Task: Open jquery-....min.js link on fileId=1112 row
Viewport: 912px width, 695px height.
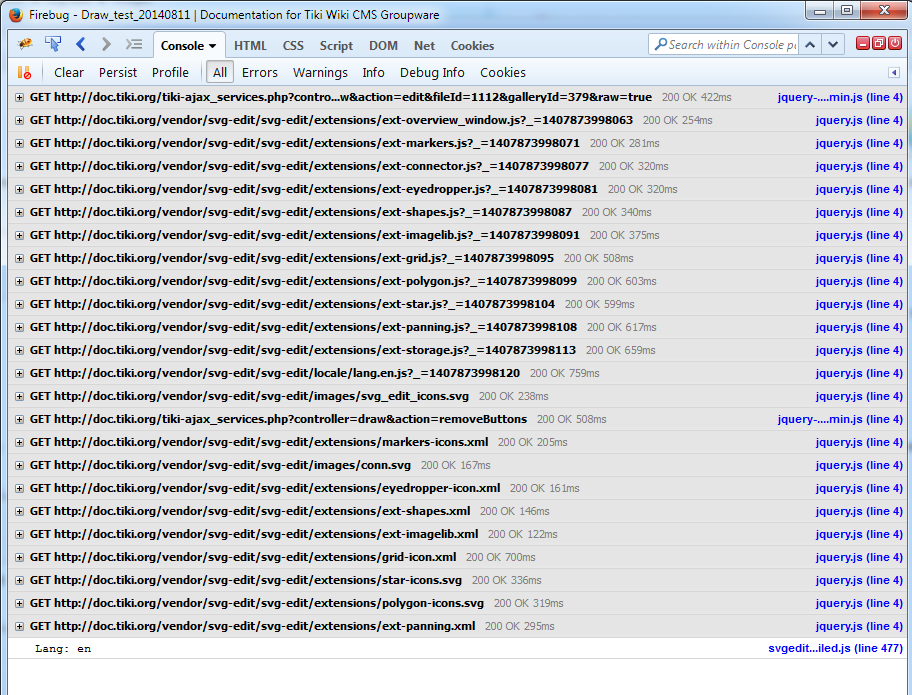Action: (x=840, y=97)
